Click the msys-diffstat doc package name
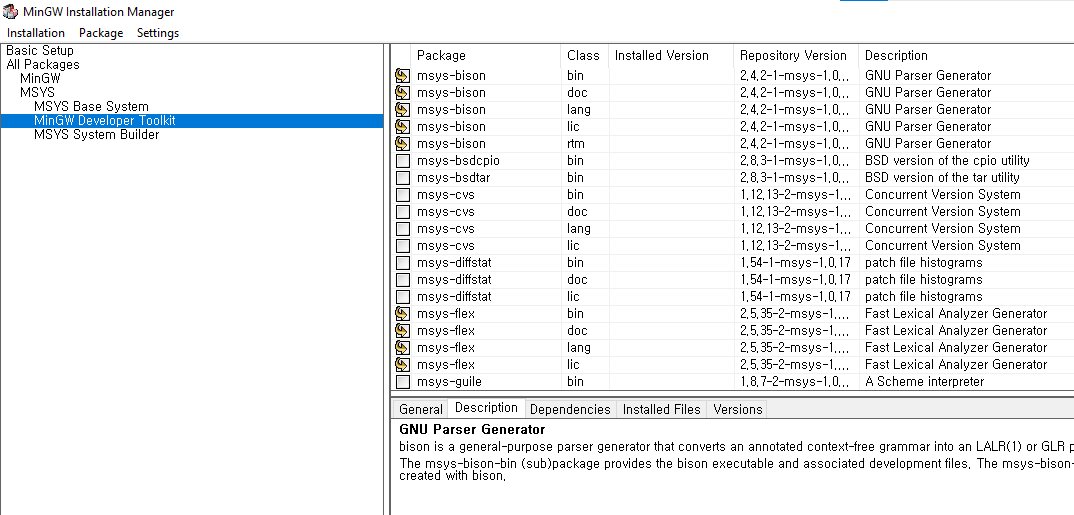The image size is (1074, 515). (454, 280)
